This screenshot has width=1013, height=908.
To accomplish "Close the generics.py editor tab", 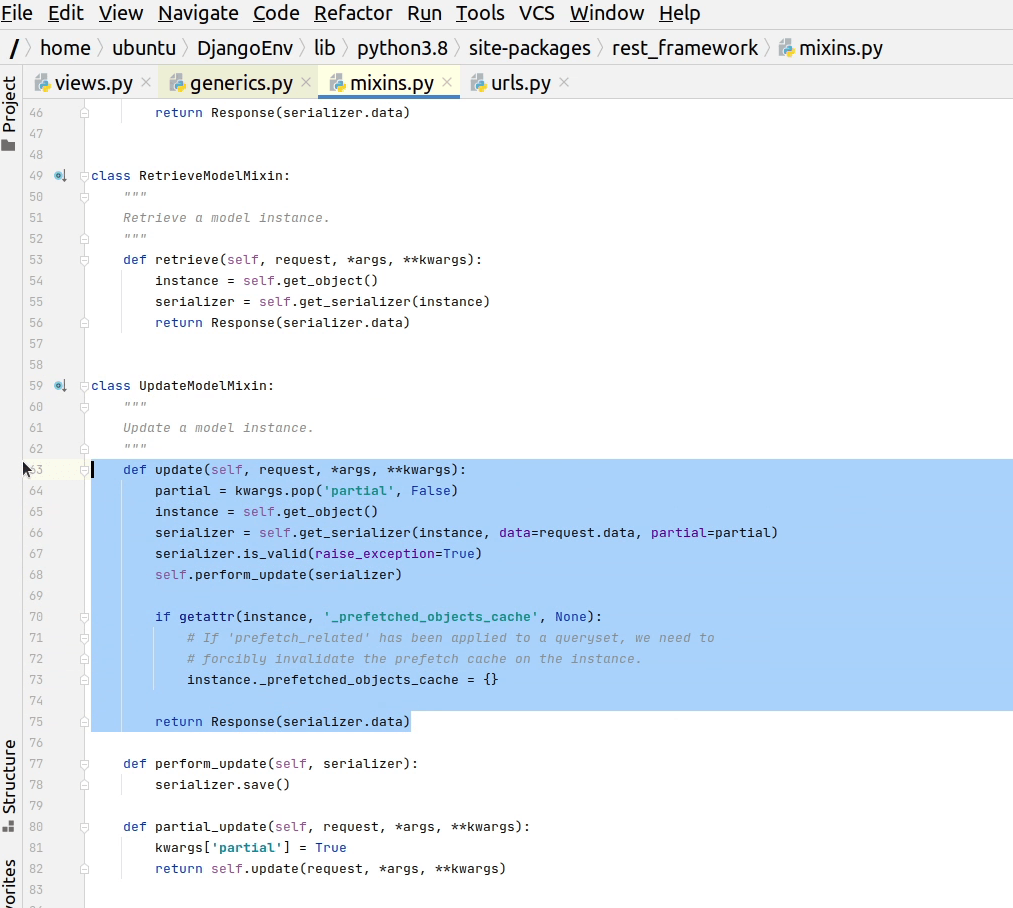I will (x=306, y=83).
